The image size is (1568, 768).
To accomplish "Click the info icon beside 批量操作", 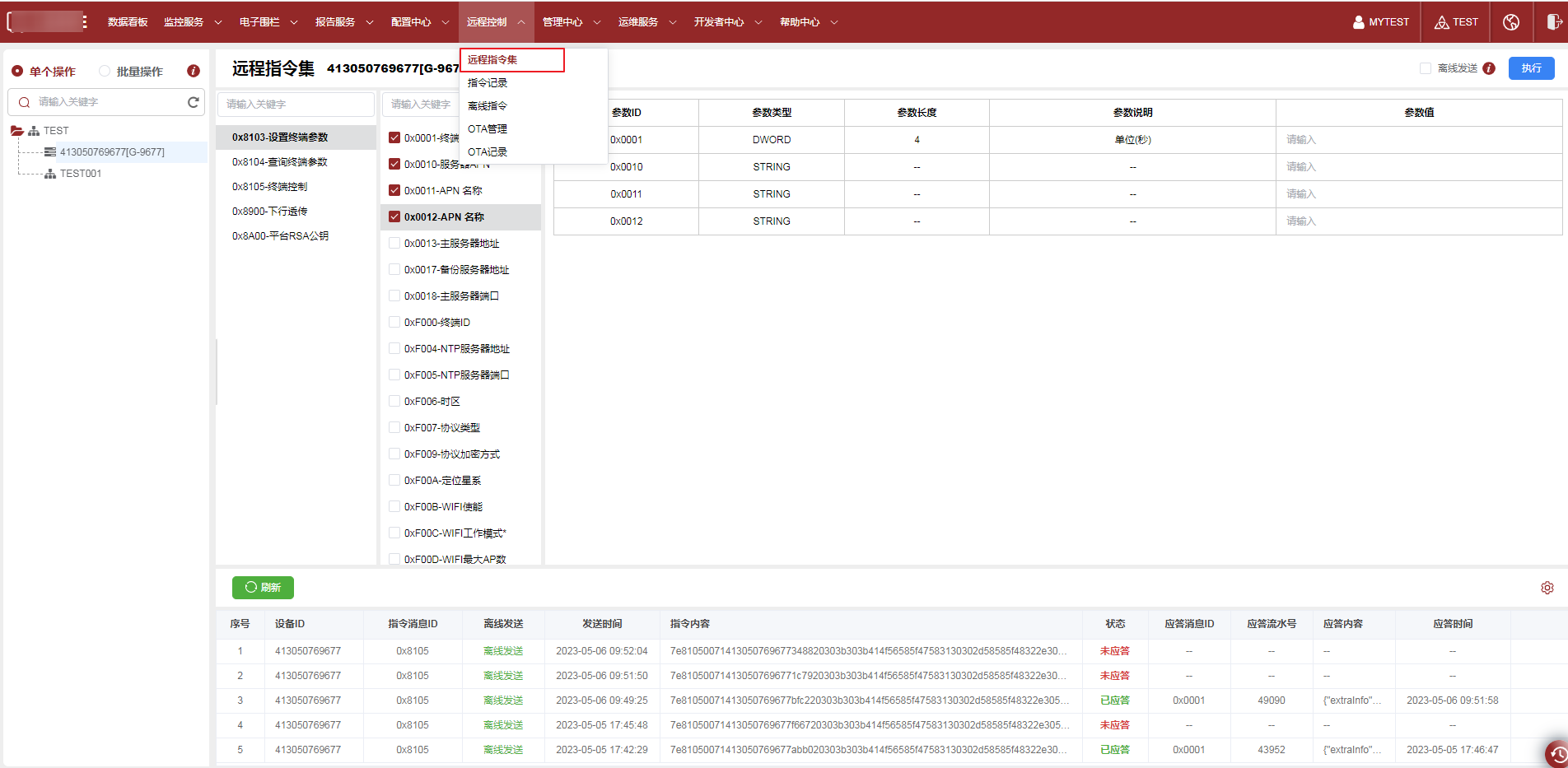I will click(194, 71).
